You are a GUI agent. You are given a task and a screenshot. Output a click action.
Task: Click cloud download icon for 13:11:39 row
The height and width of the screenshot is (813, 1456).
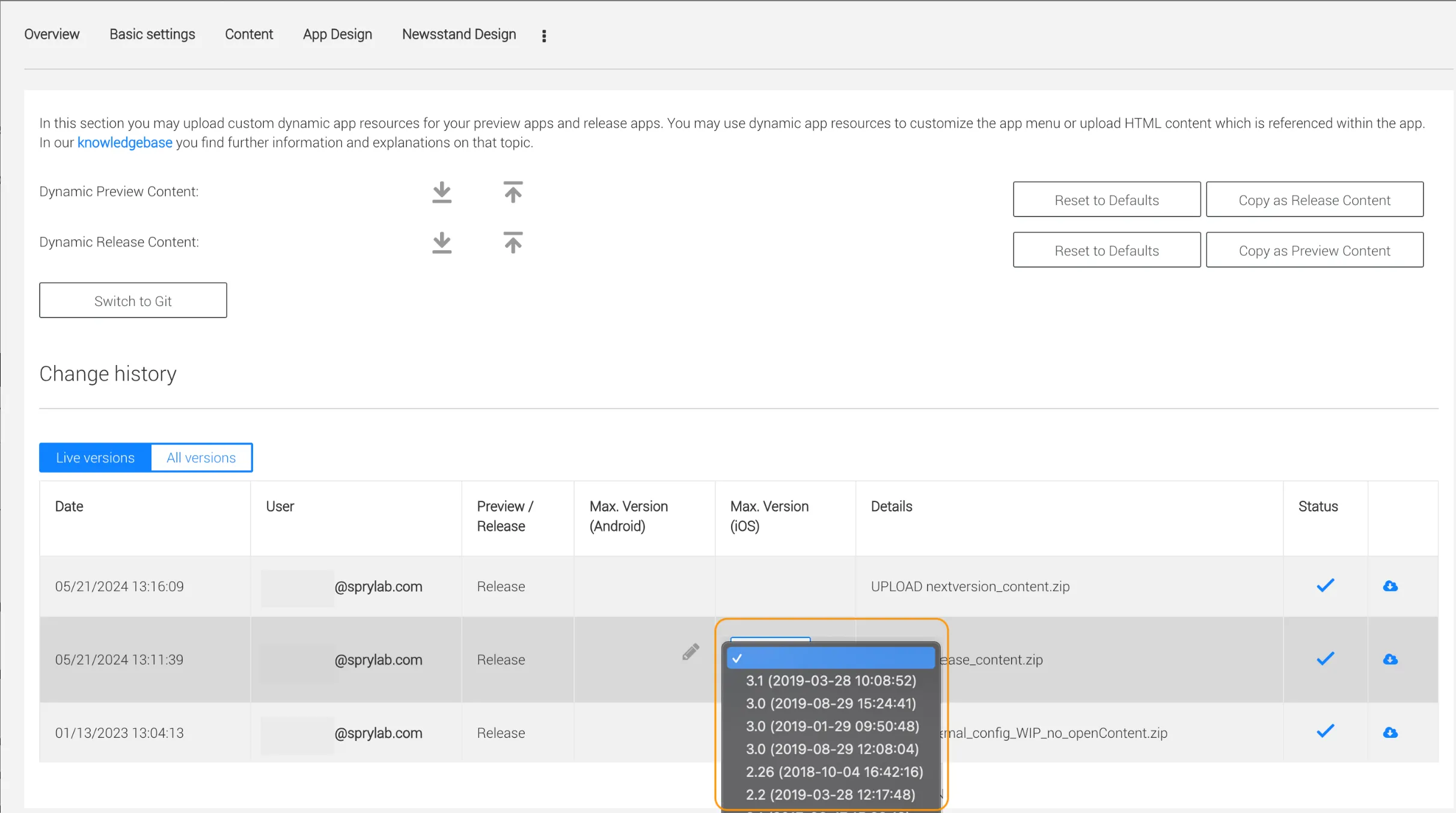[1390, 659]
